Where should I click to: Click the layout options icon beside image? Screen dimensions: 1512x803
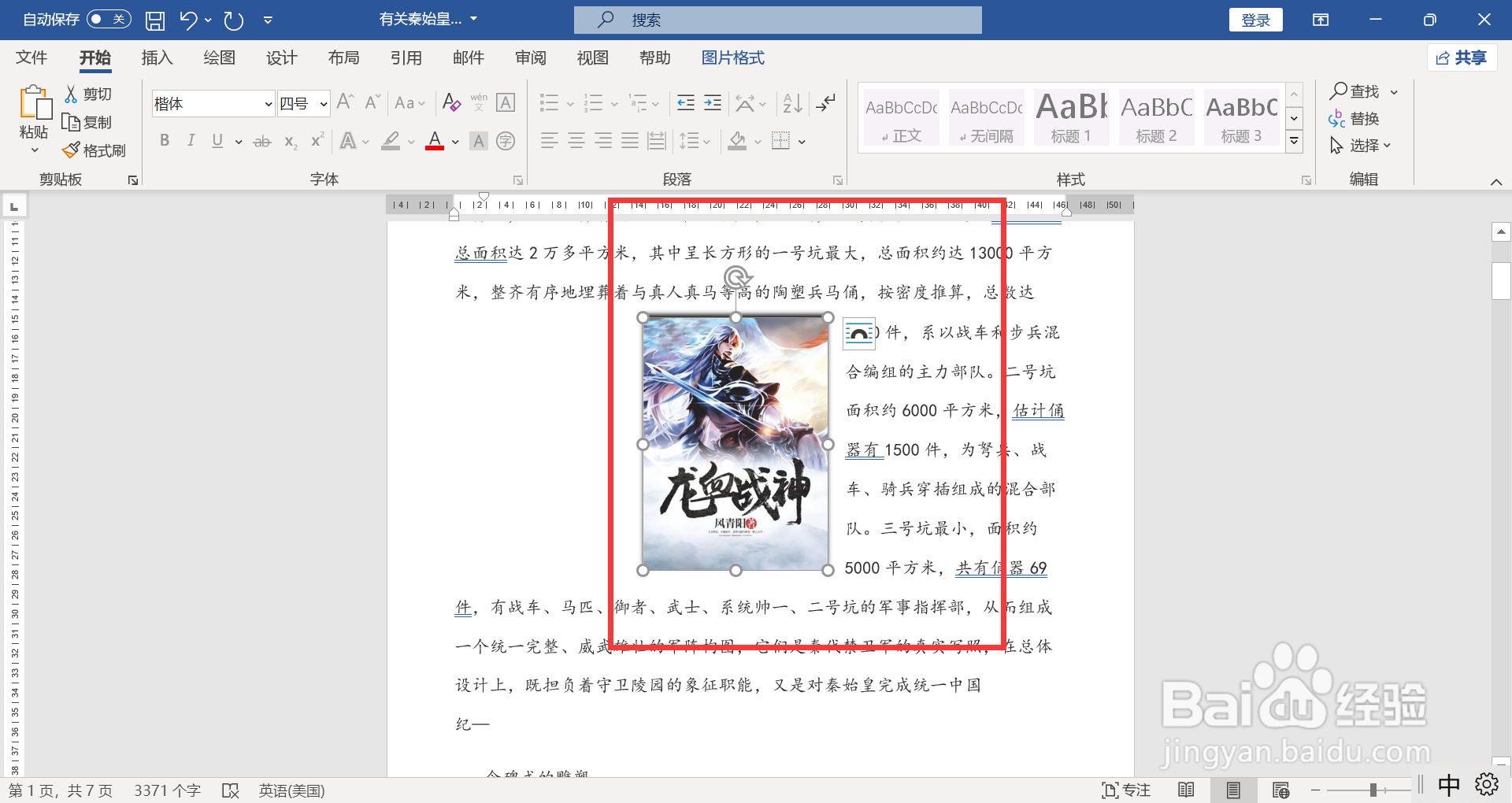859,334
